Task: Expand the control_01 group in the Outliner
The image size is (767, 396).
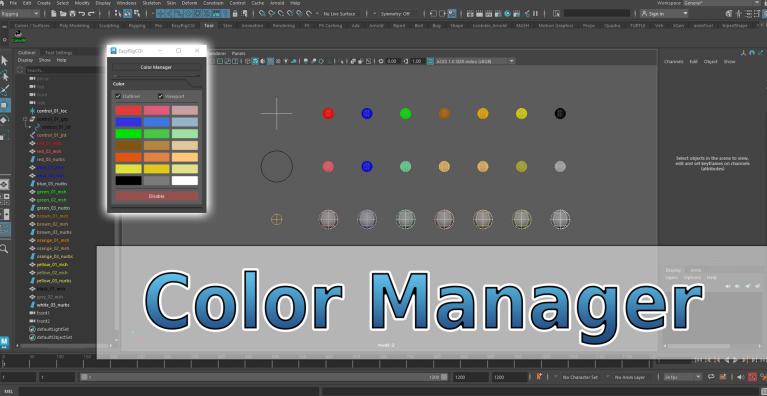Action: pyautogui.click(x=25, y=119)
